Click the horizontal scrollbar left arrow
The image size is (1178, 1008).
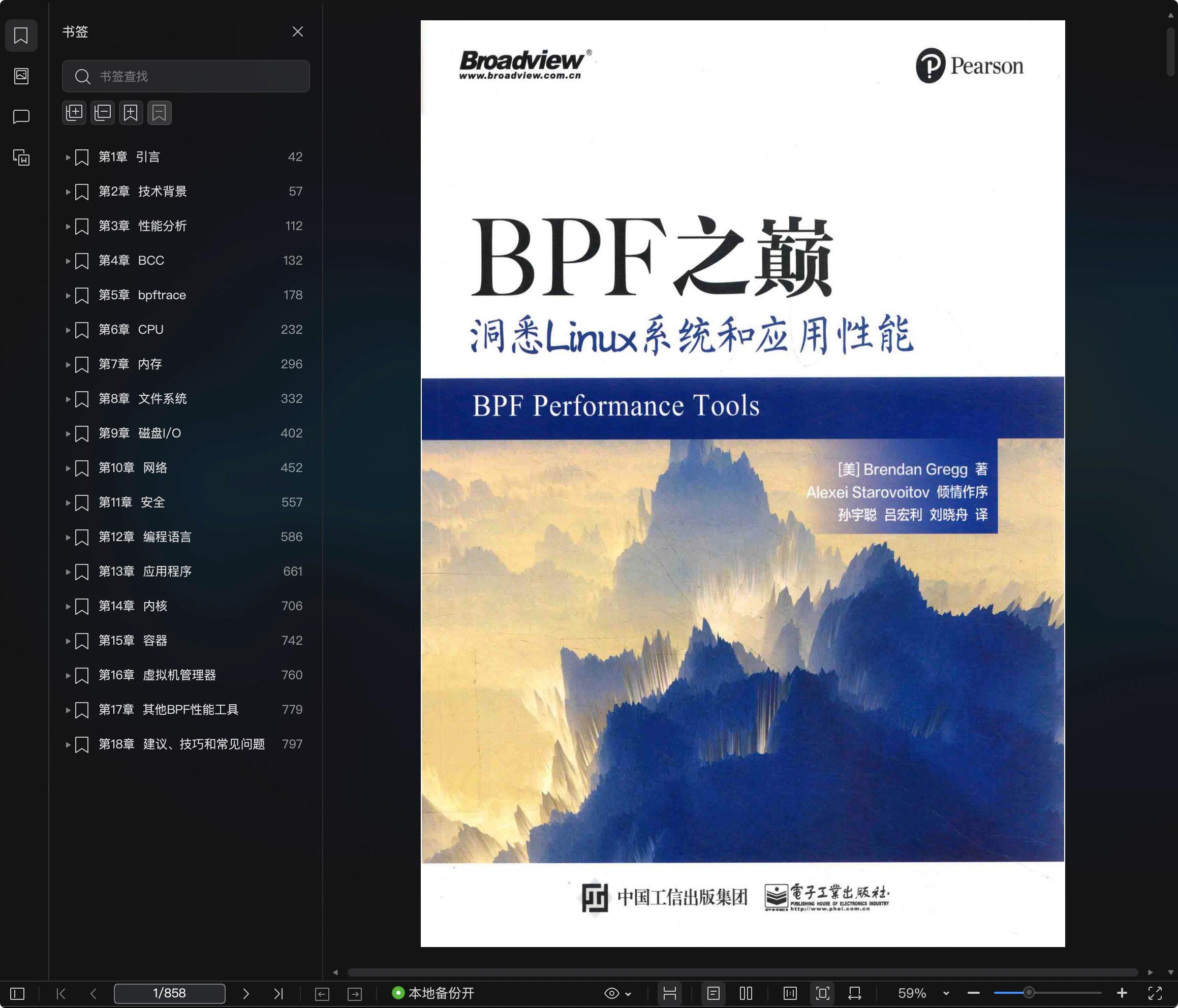tap(335, 972)
